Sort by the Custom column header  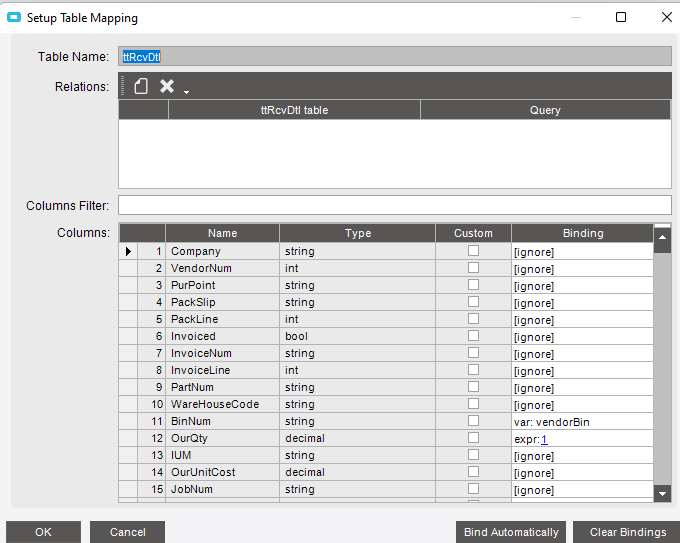(473, 233)
